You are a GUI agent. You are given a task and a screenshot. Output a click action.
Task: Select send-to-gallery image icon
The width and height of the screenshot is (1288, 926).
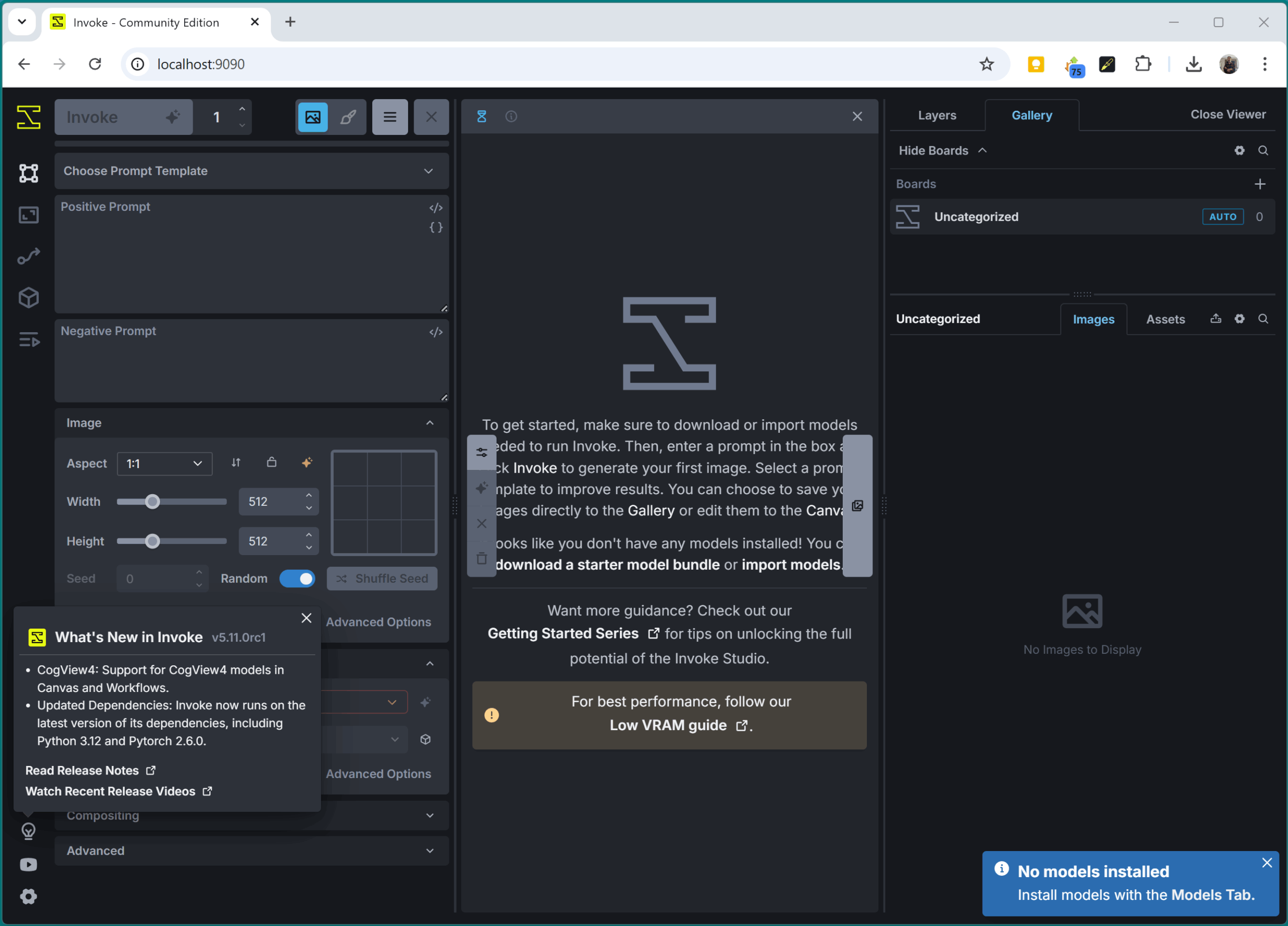(x=313, y=117)
